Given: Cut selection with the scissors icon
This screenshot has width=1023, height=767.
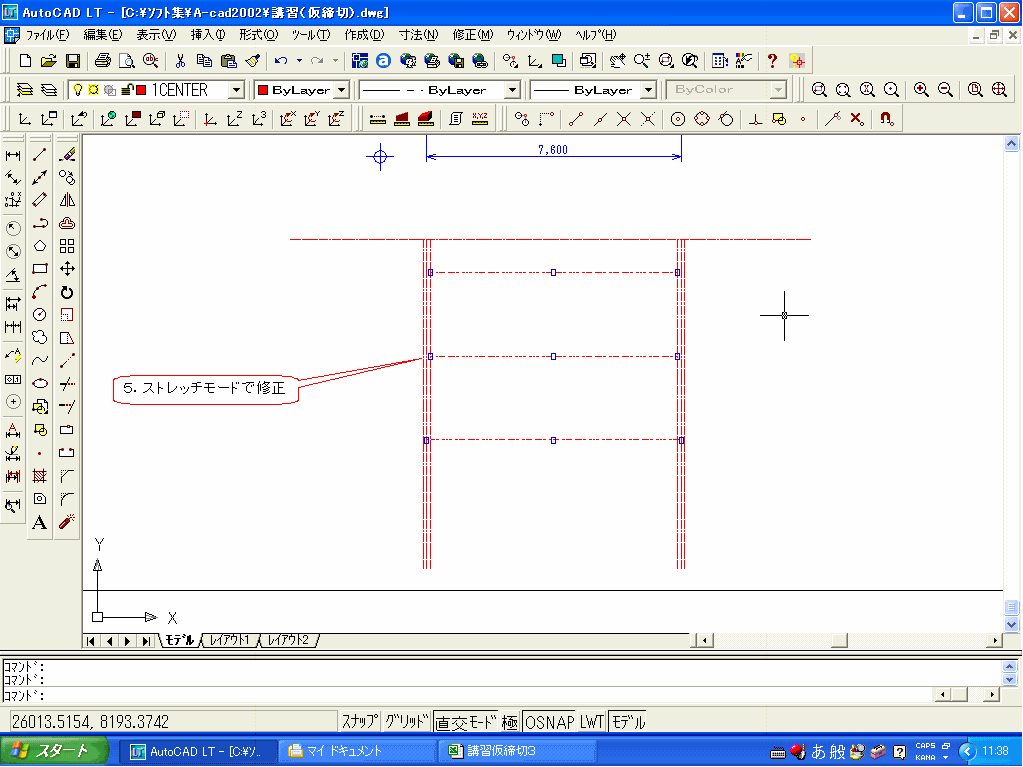Looking at the screenshot, I should [x=180, y=61].
